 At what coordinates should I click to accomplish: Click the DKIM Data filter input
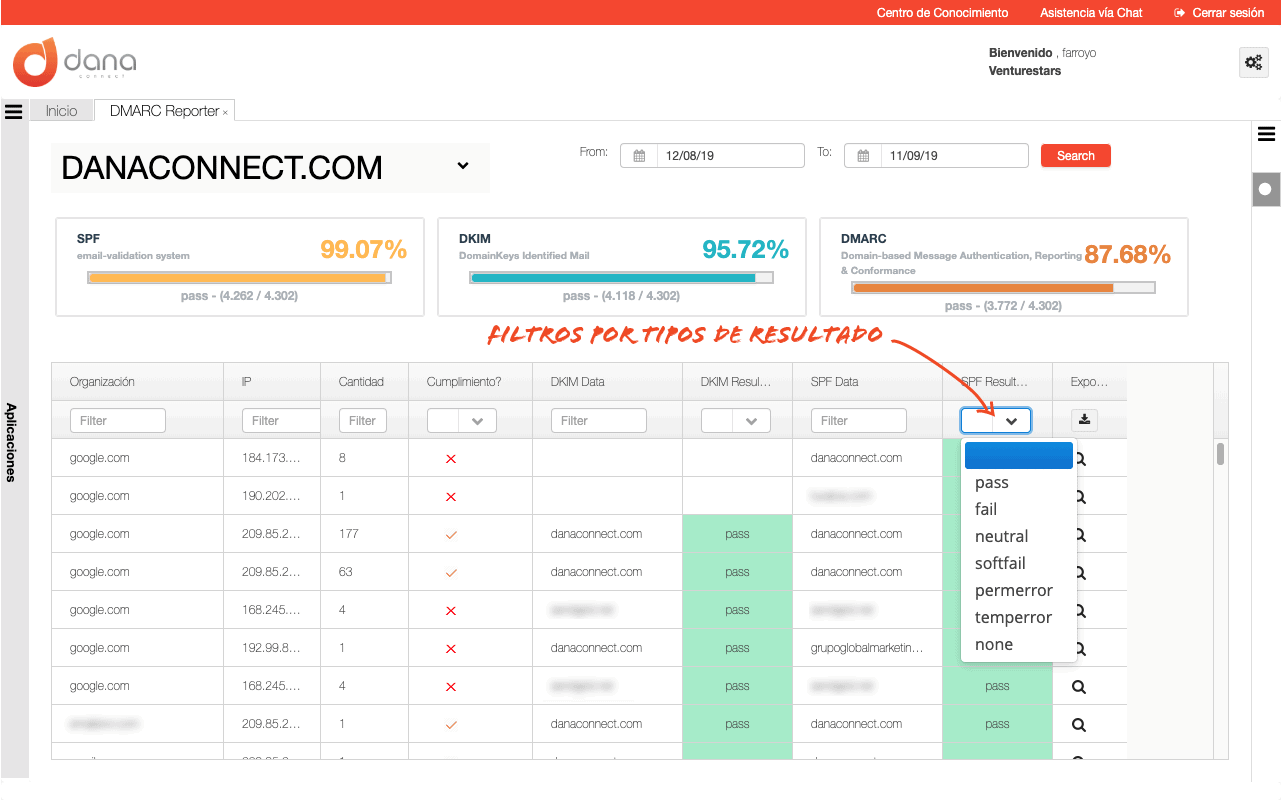tap(599, 421)
